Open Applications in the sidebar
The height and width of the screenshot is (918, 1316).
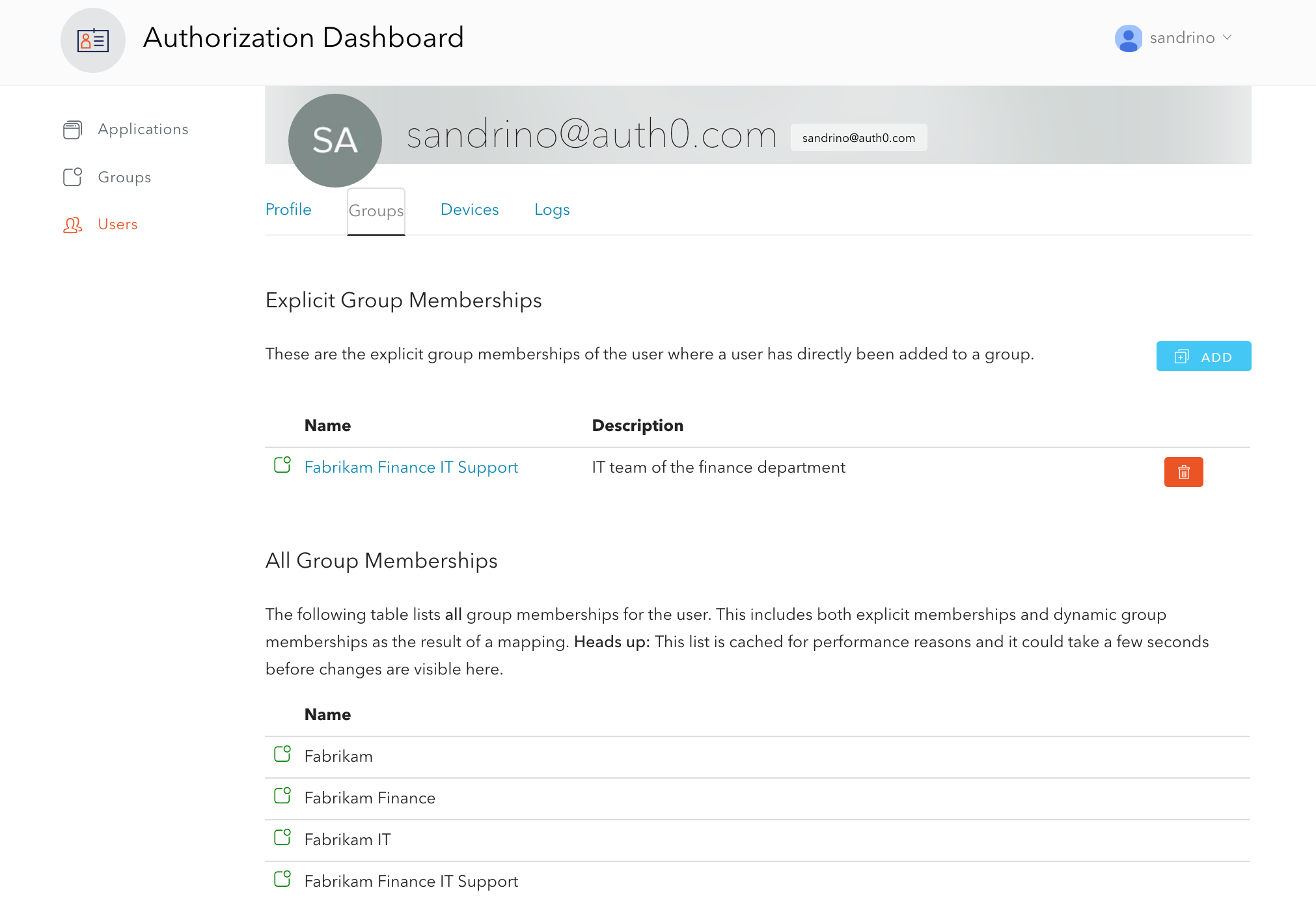(x=143, y=129)
